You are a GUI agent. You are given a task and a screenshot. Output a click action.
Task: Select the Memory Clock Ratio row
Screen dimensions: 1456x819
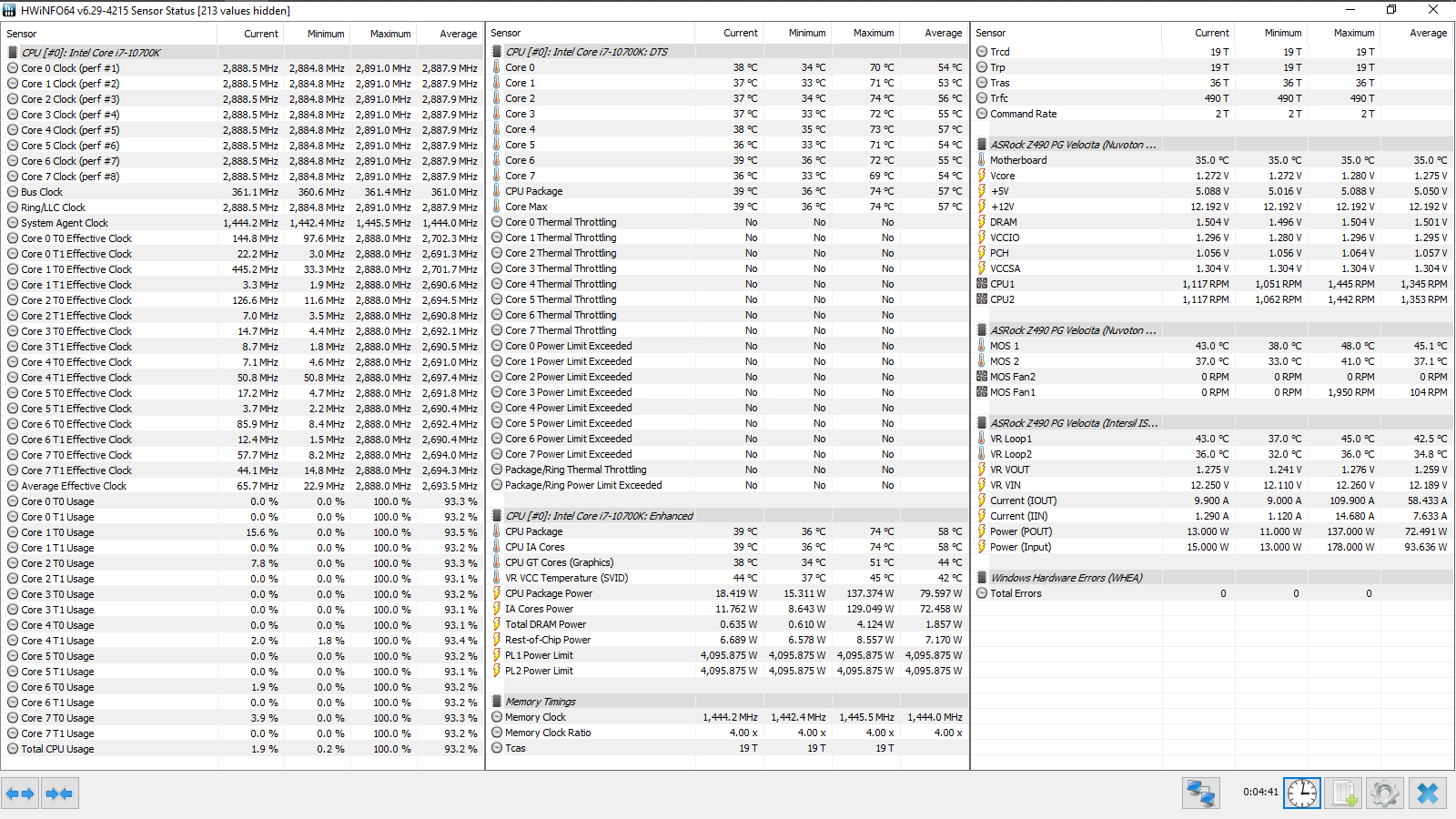tap(727, 733)
